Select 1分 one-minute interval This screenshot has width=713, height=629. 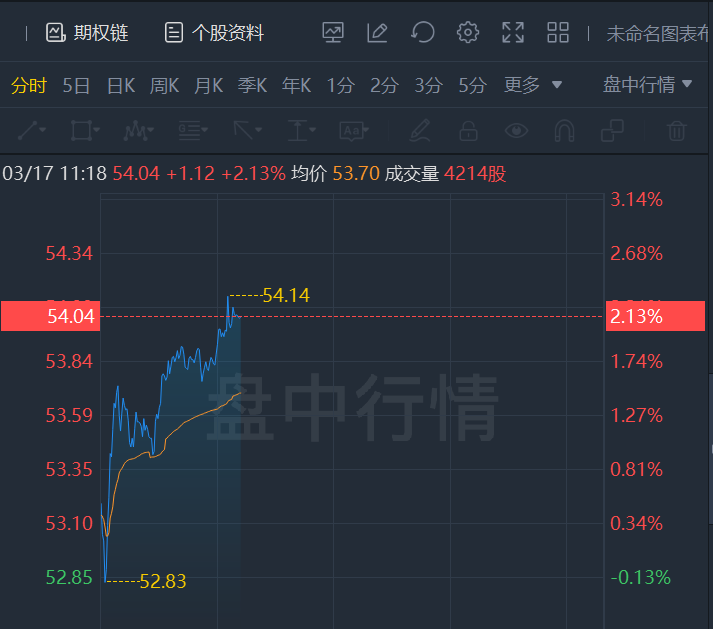[x=340, y=85]
